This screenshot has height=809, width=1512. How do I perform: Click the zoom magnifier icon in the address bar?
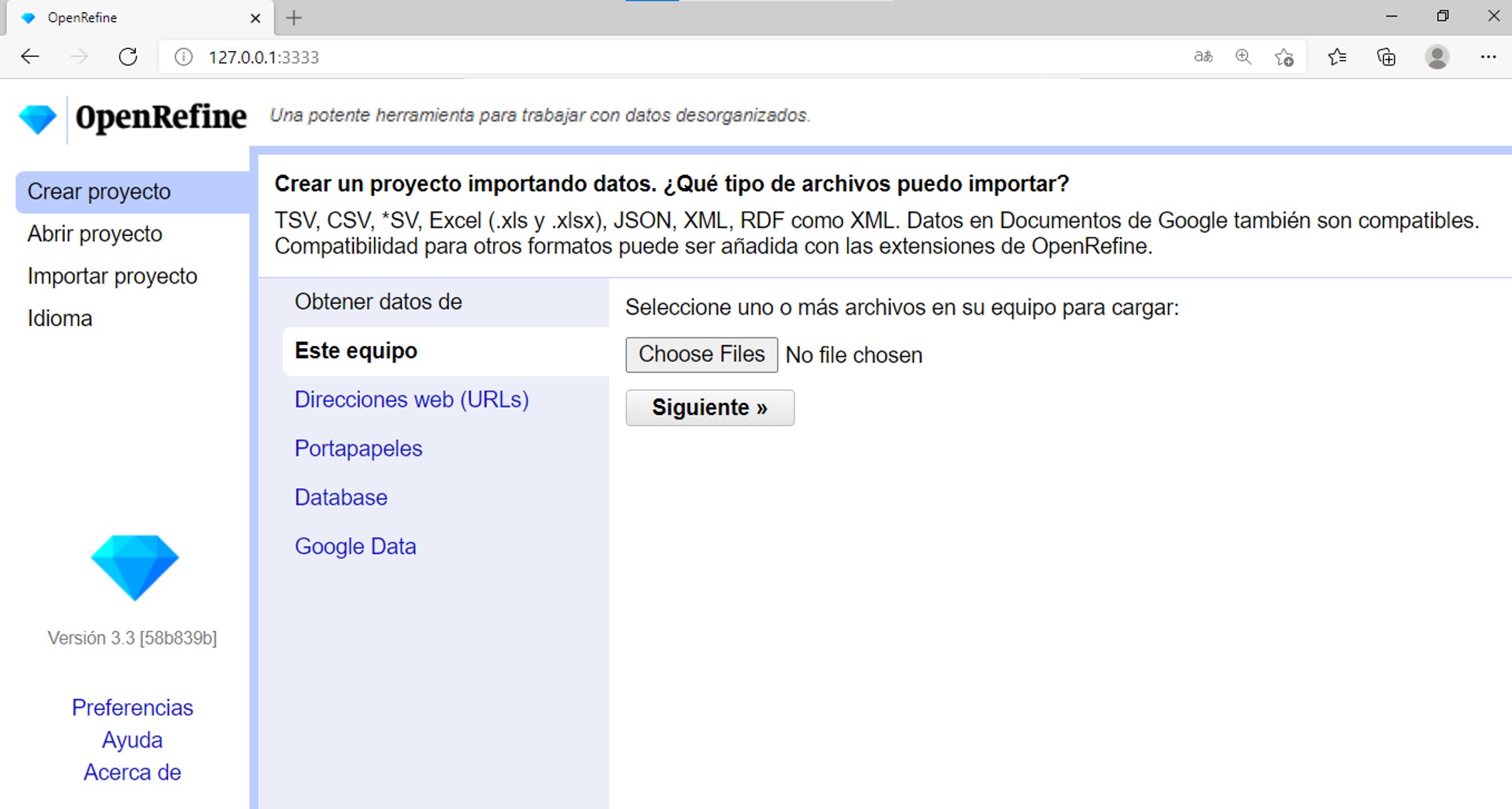(x=1243, y=57)
